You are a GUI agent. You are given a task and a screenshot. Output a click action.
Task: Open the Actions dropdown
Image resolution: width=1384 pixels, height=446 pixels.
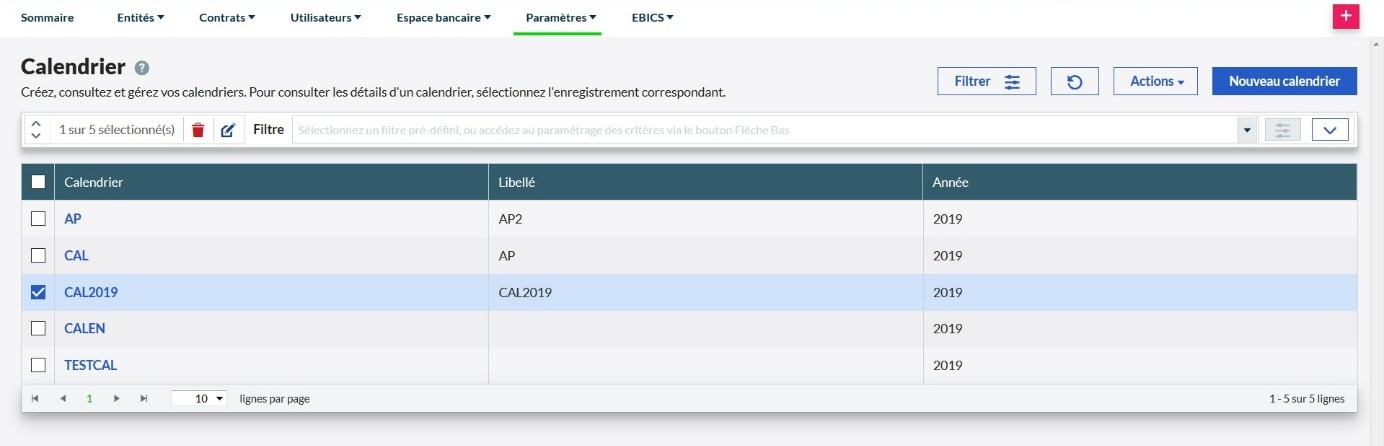tap(1155, 82)
